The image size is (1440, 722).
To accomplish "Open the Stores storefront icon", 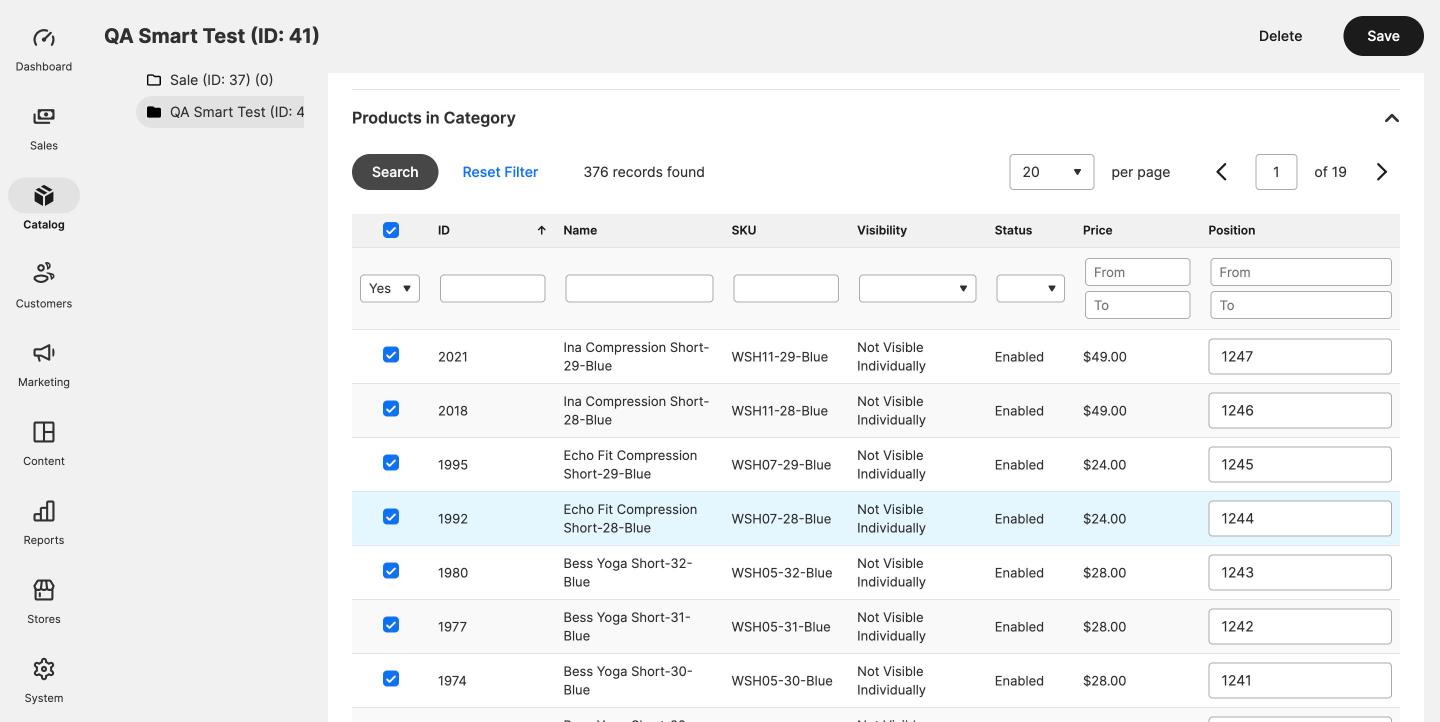I will 44,590.
